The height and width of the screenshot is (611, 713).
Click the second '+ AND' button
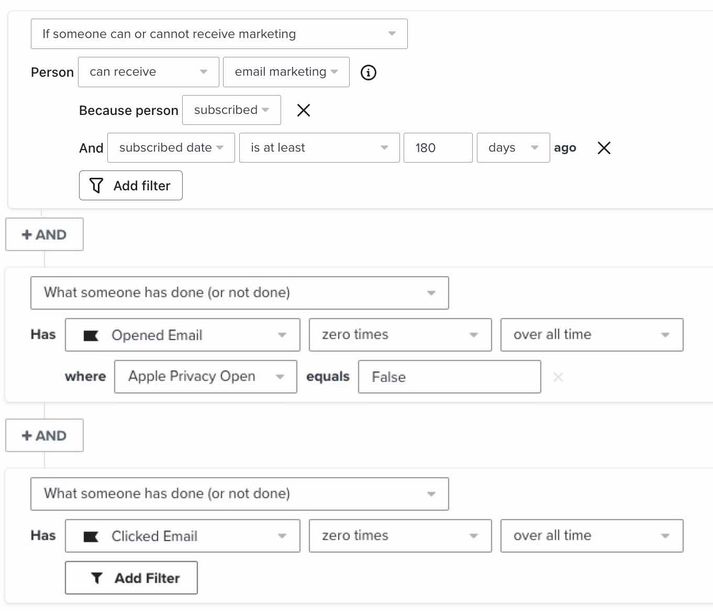(x=44, y=436)
